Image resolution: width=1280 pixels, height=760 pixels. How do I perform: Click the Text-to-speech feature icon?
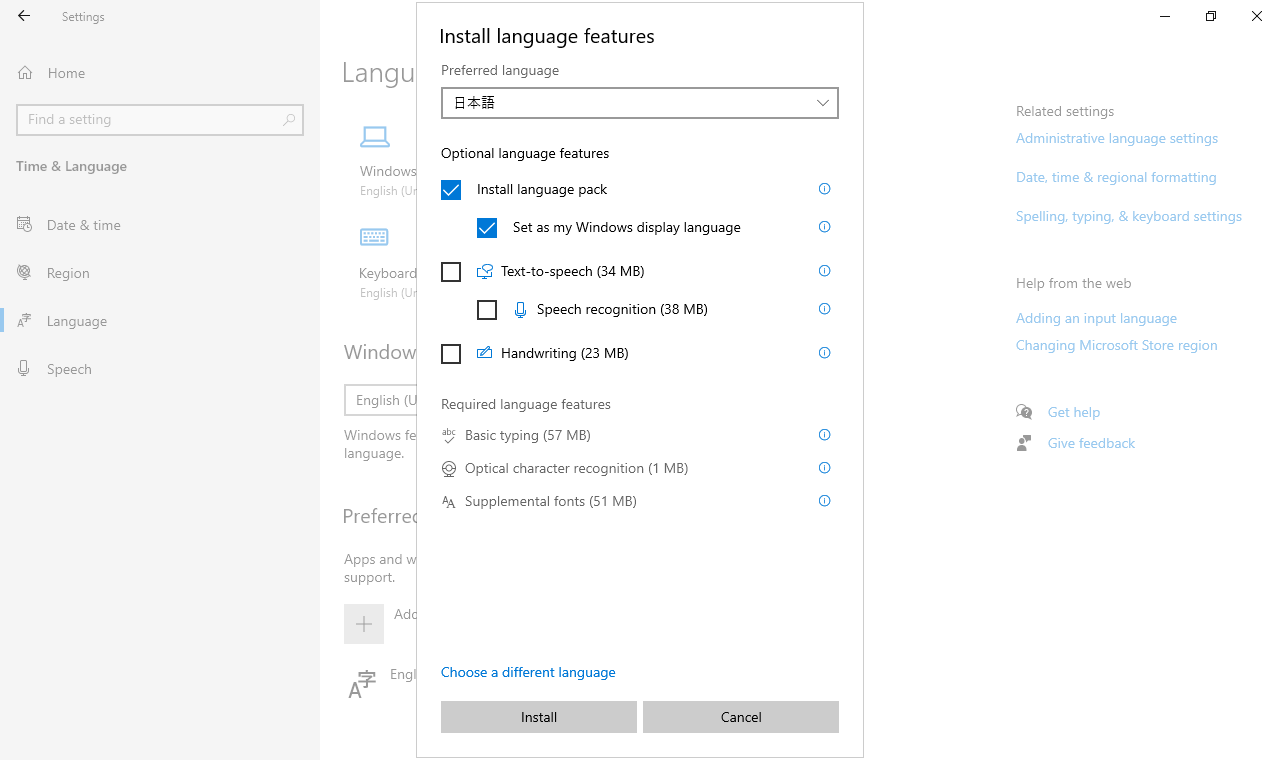pyautogui.click(x=485, y=271)
